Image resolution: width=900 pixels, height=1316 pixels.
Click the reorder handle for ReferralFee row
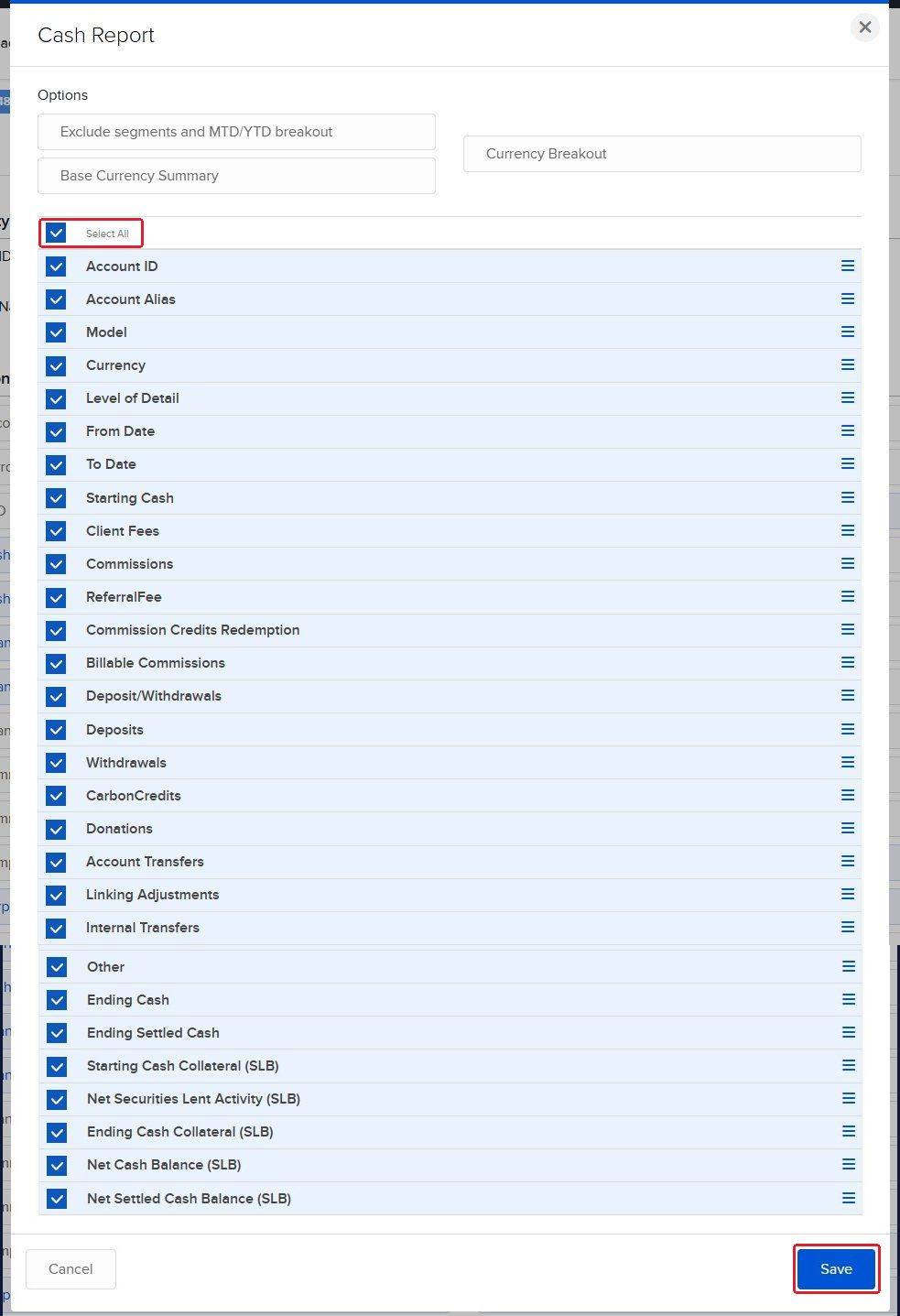[848, 596]
